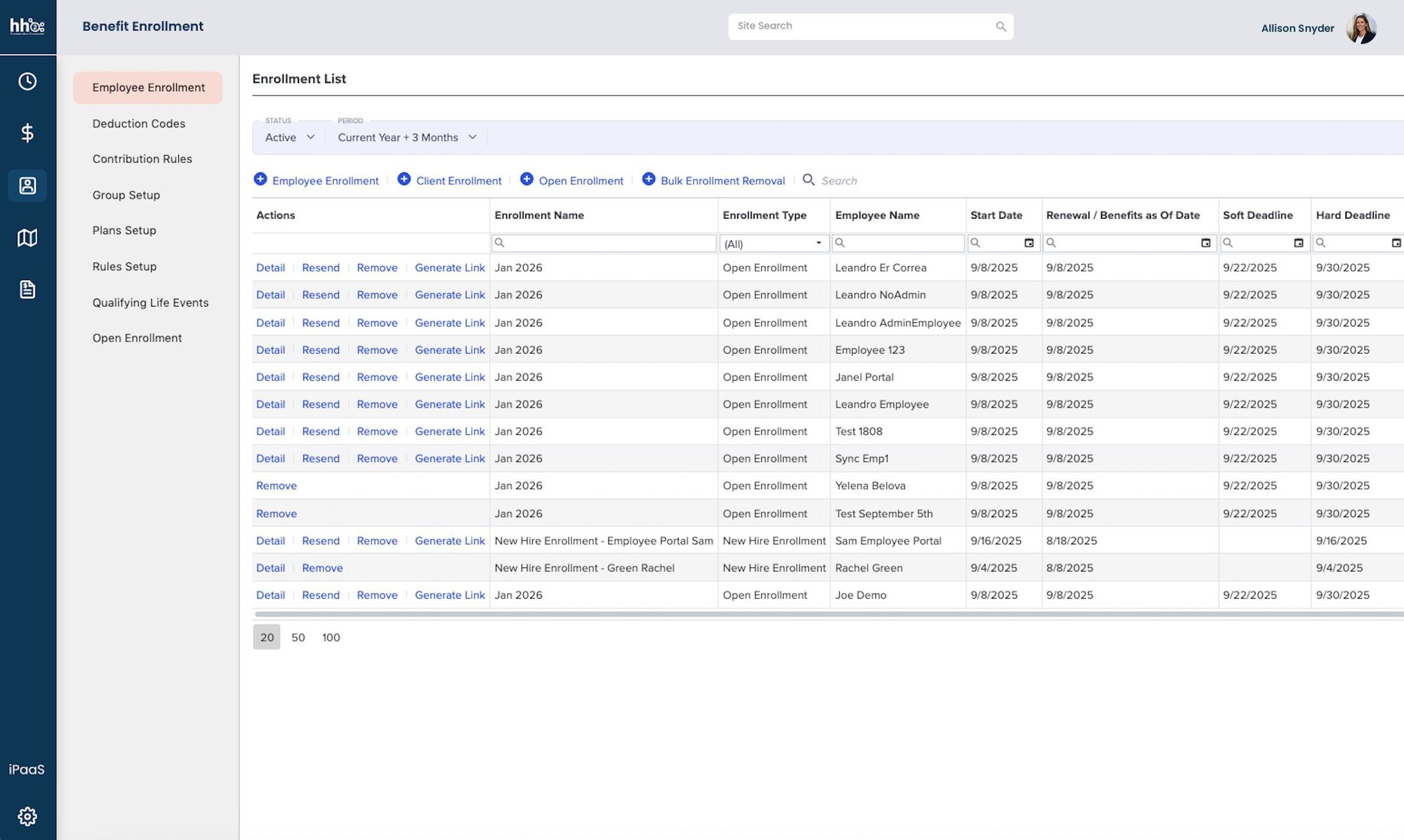1404x840 pixels.
Task: Open the Plans Setup menu item
Action: point(124,230)
